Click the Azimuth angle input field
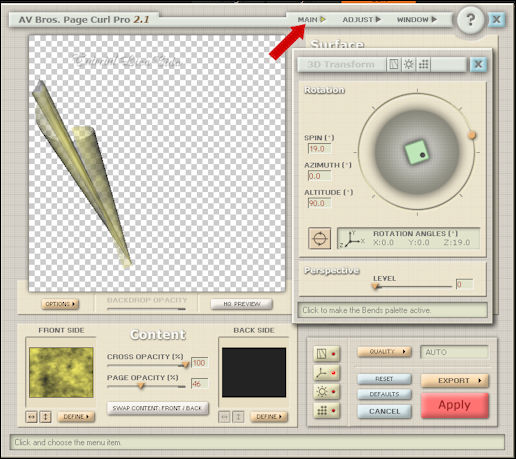The width and height of the screenshot is (516, 459). [x=319, y=176]
